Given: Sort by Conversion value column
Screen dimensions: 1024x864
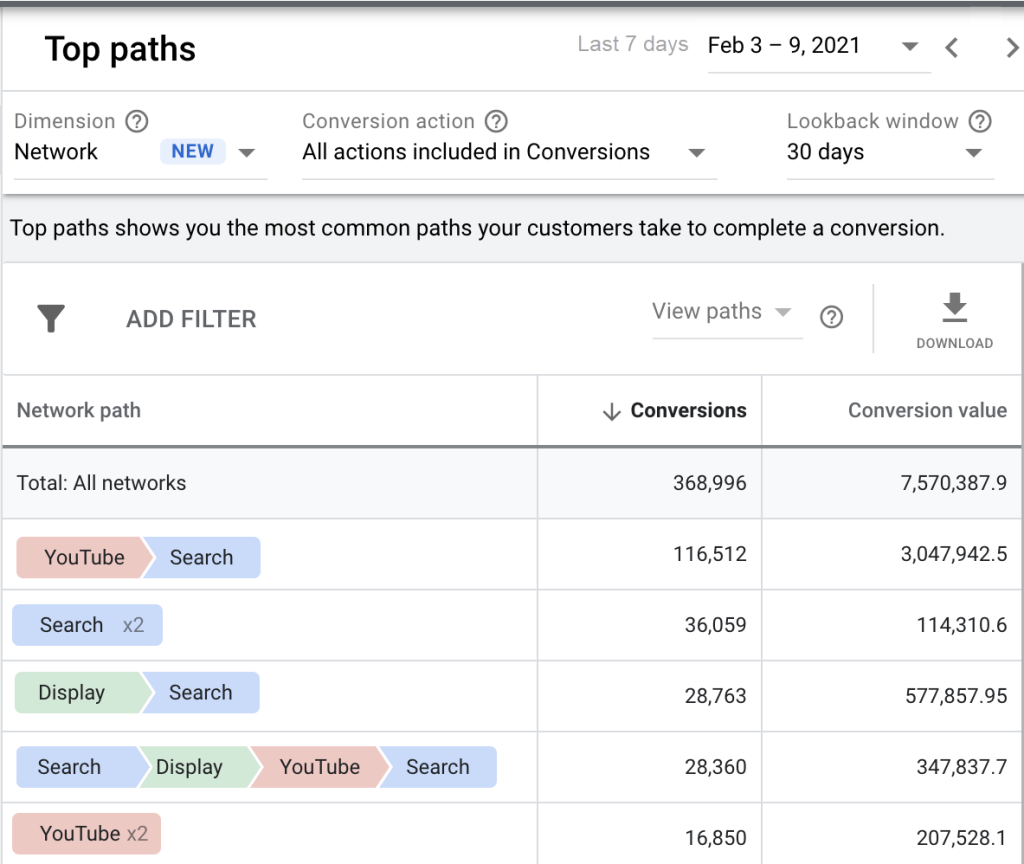Looking at the screenshot, I should coord(927,411).
